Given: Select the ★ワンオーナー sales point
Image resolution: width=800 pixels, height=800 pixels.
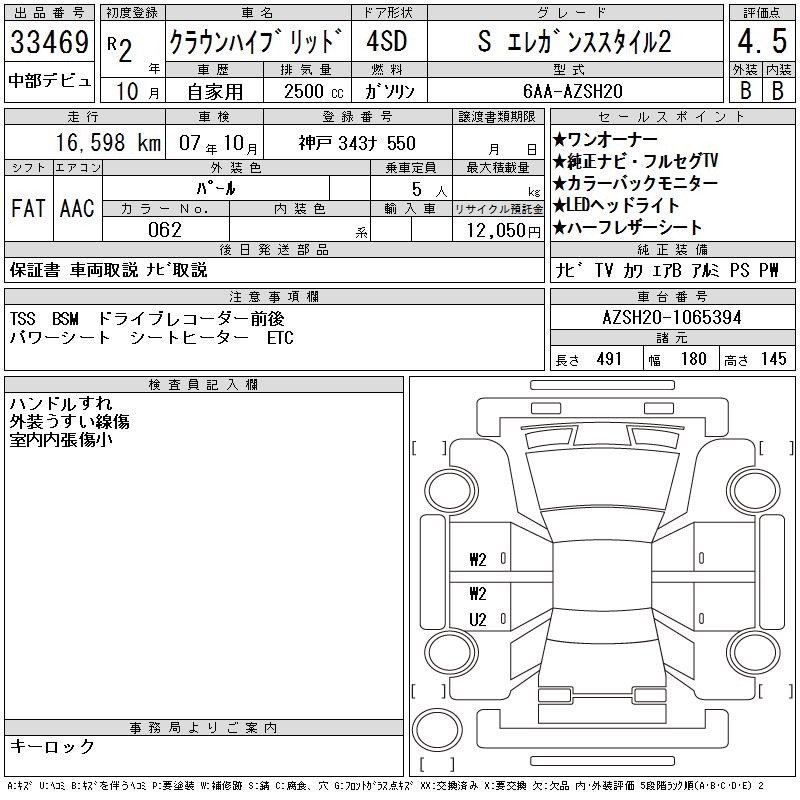Looking at the screenshot, I should [605, 139].
